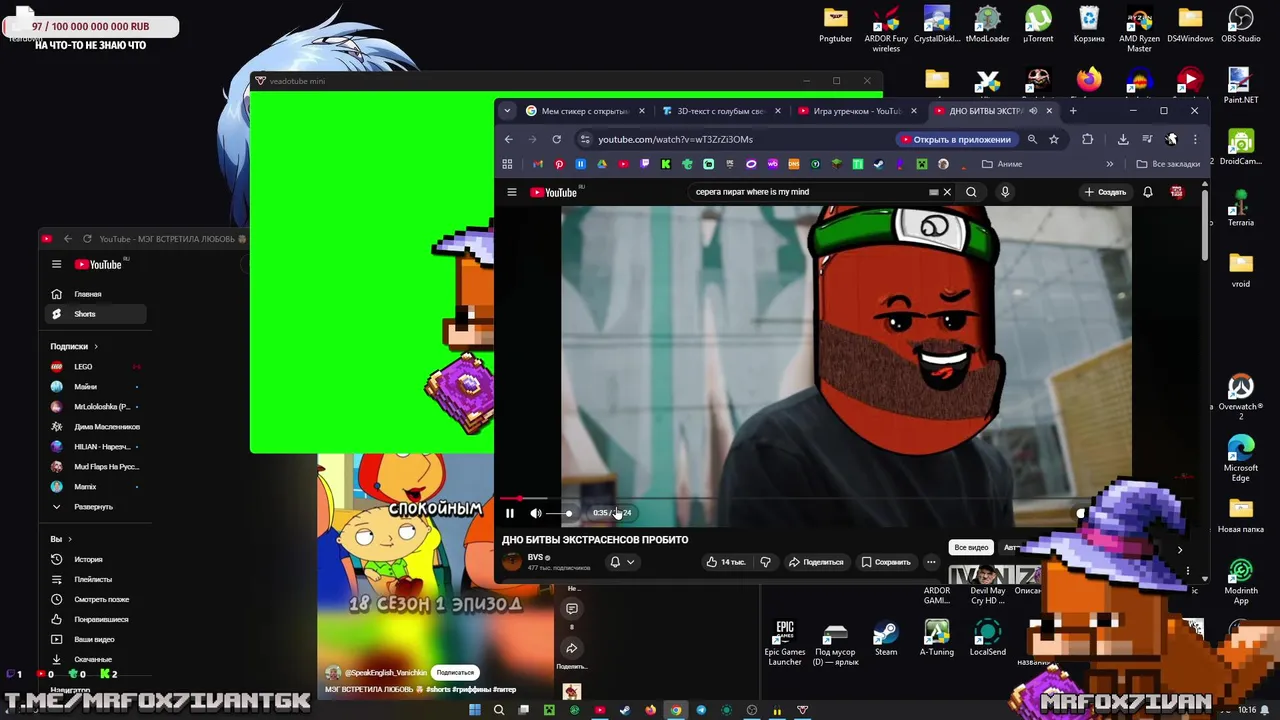The height and width of the screenshot is (720, 1280).
Task: Open Windows taskbar search
Action: click(x=499, y=711)
